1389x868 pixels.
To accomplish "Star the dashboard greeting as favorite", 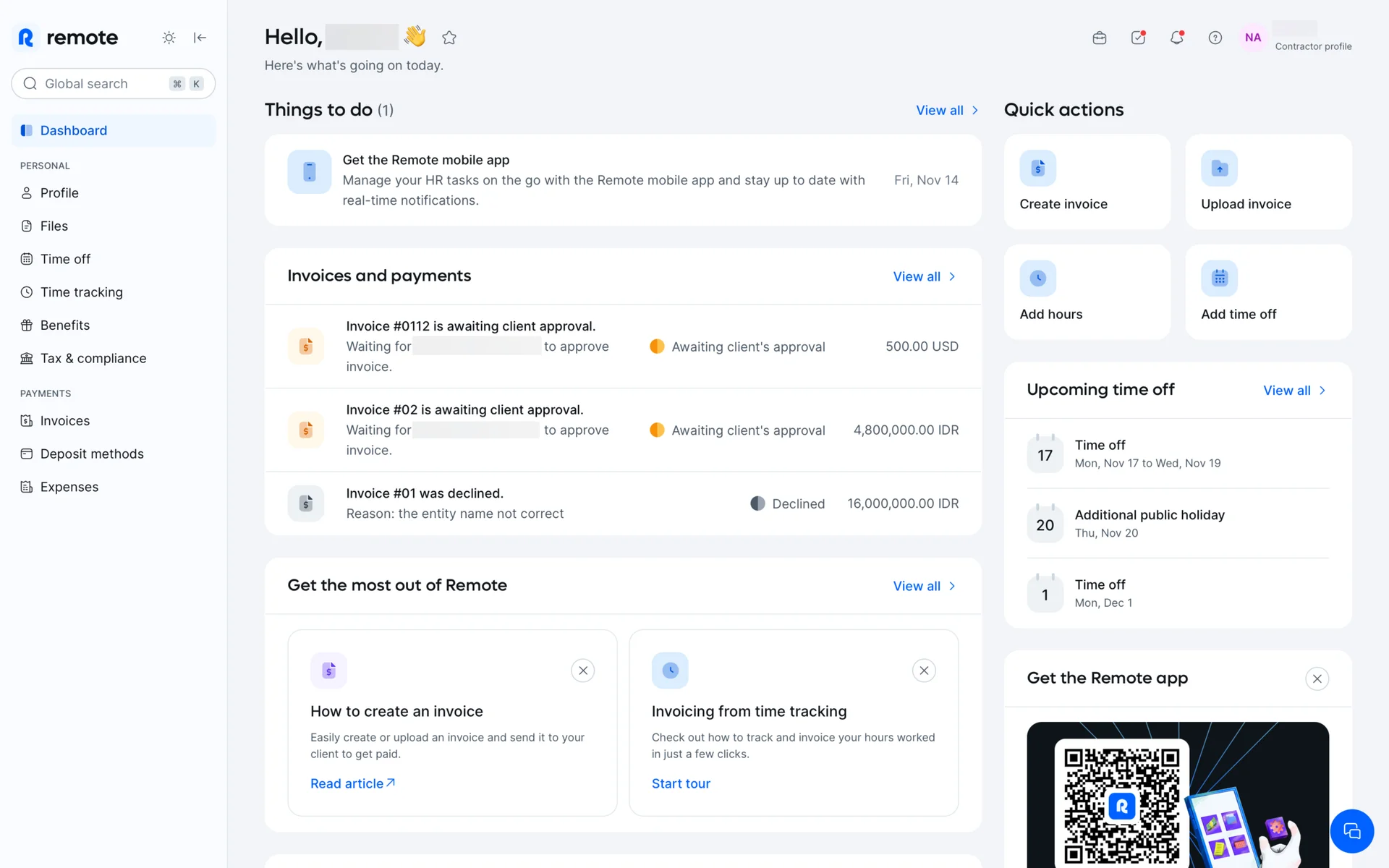I will pyautogui.click(x=449, y=38).
